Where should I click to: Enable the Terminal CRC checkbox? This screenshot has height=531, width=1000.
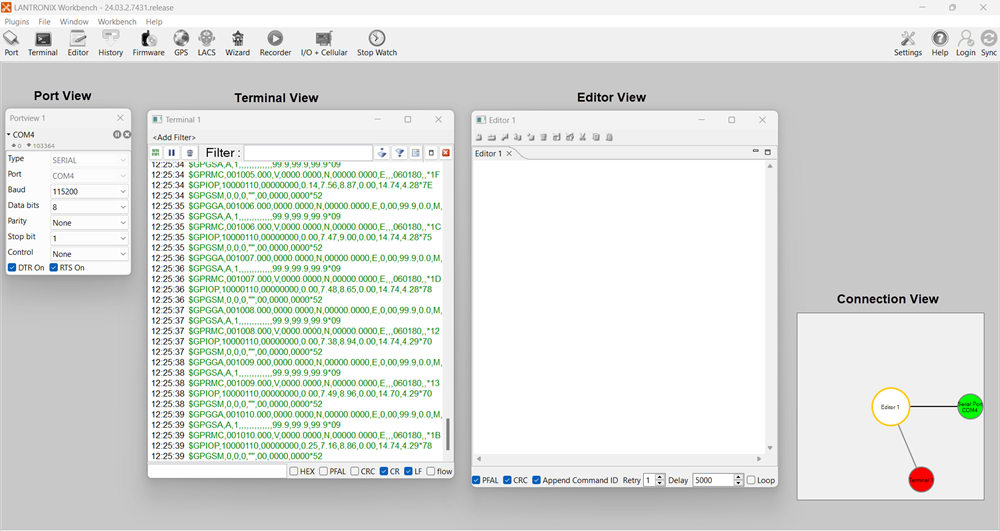click(x=355, y=472)
